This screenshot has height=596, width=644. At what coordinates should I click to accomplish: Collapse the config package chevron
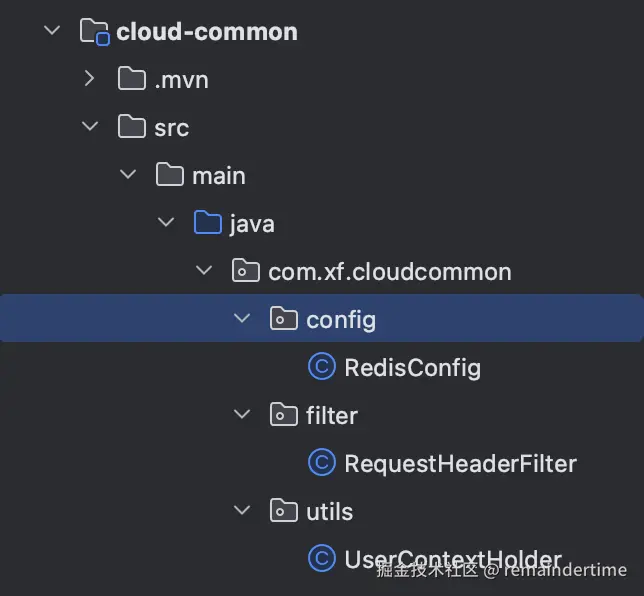pos(242,319)
